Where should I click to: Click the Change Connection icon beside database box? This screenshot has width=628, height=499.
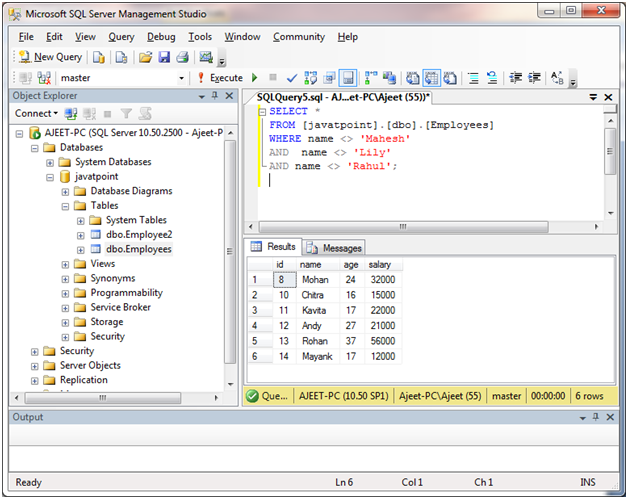click(44, 78)
